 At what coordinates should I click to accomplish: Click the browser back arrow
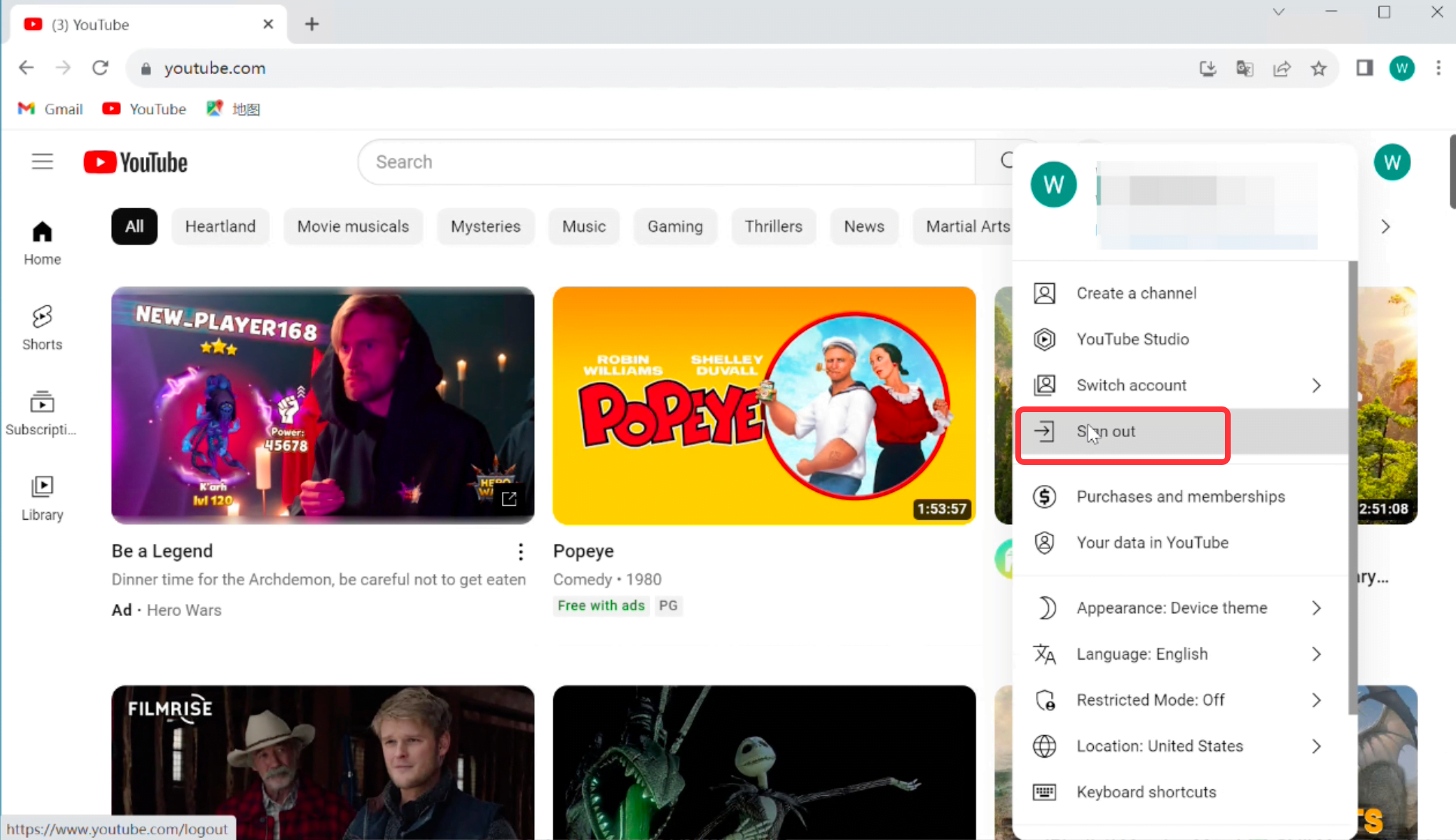click(x=26, y=68)
